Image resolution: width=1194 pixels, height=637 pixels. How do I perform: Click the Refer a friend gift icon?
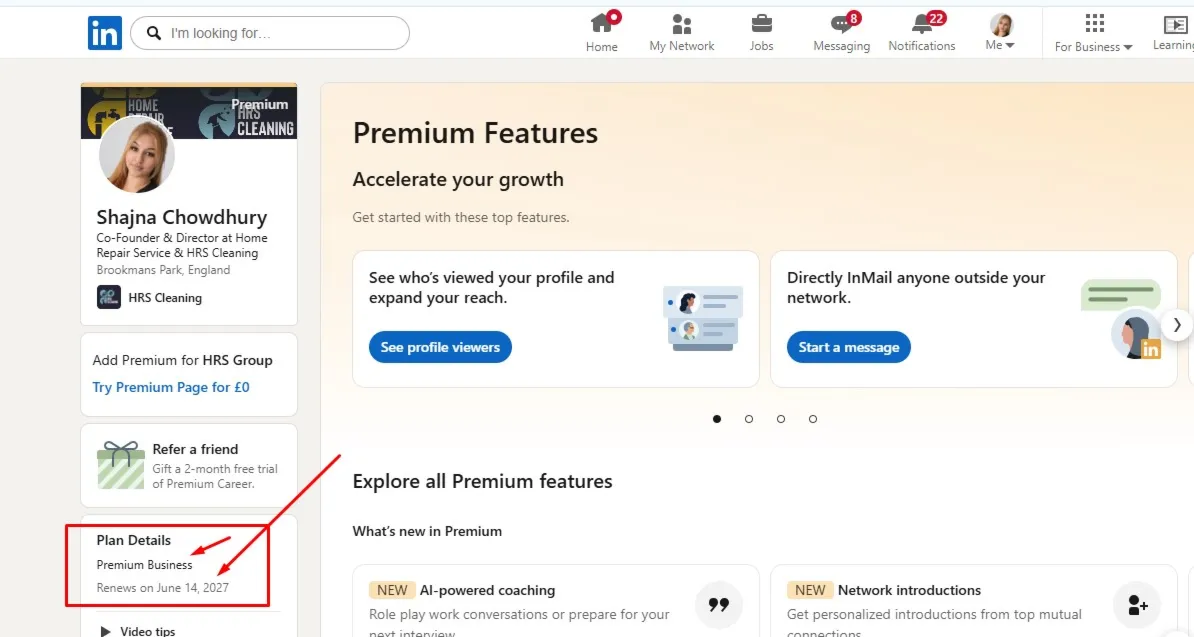(120, 465)
